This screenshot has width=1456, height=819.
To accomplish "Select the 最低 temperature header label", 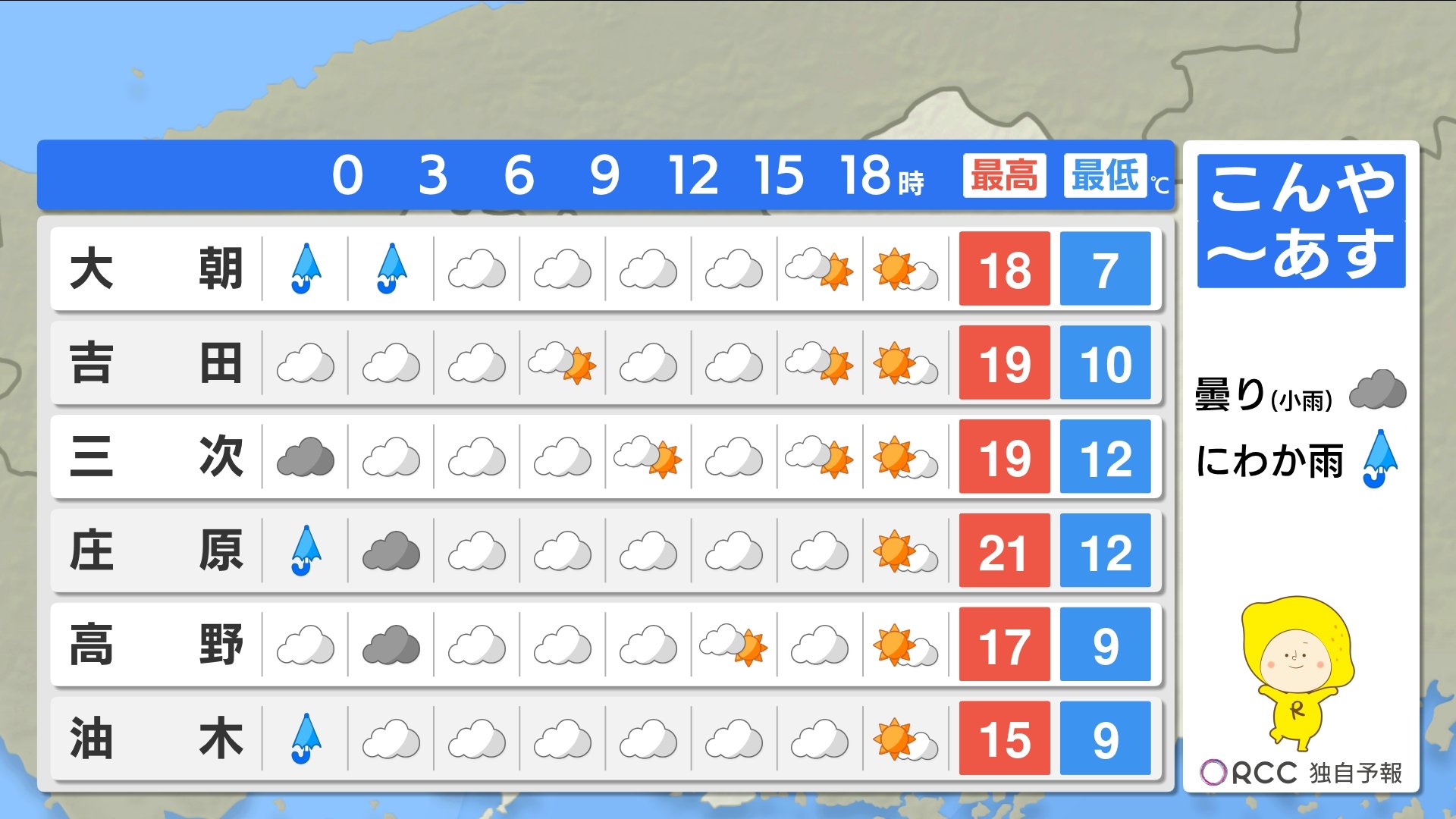I will tap(1105, 176).
